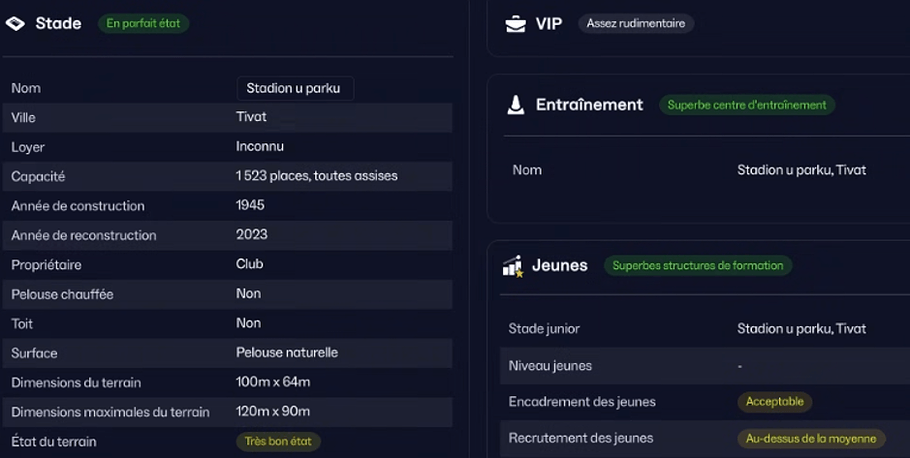Click pitch dimensions 100m x 64m
Screen dimensions: 910x458
click(273, 382)
